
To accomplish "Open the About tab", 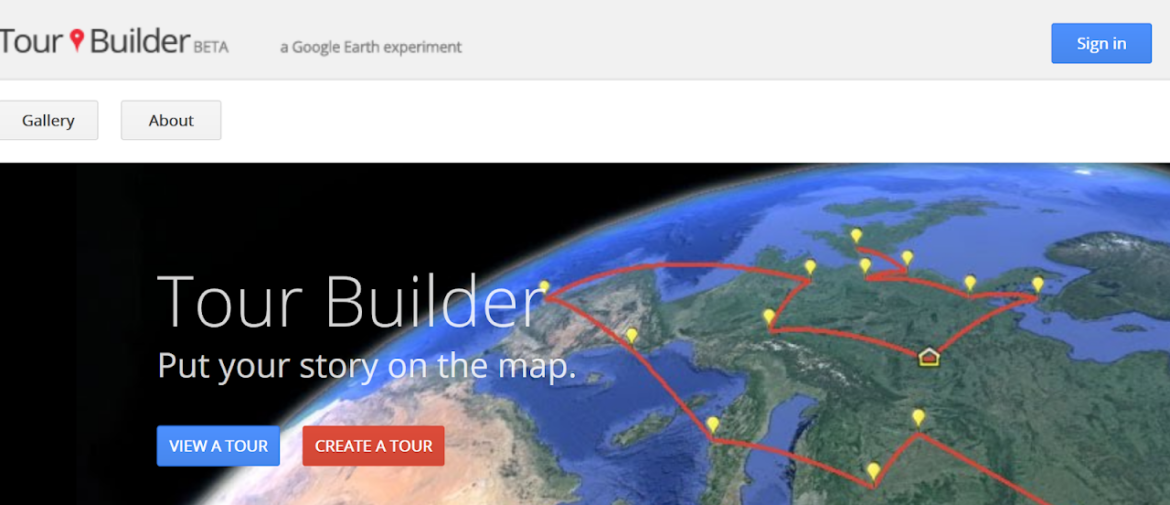I will (x=171, y=120).
